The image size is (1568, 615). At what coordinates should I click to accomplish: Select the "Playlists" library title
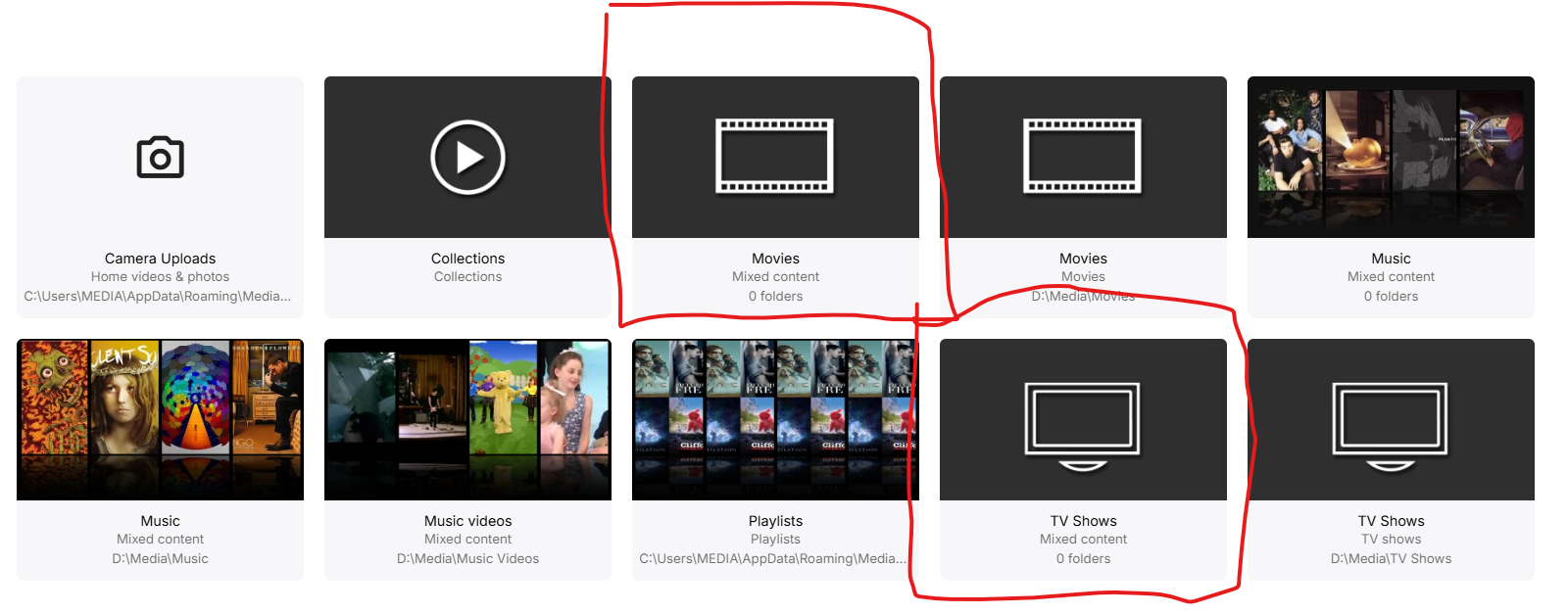[775, 521]
